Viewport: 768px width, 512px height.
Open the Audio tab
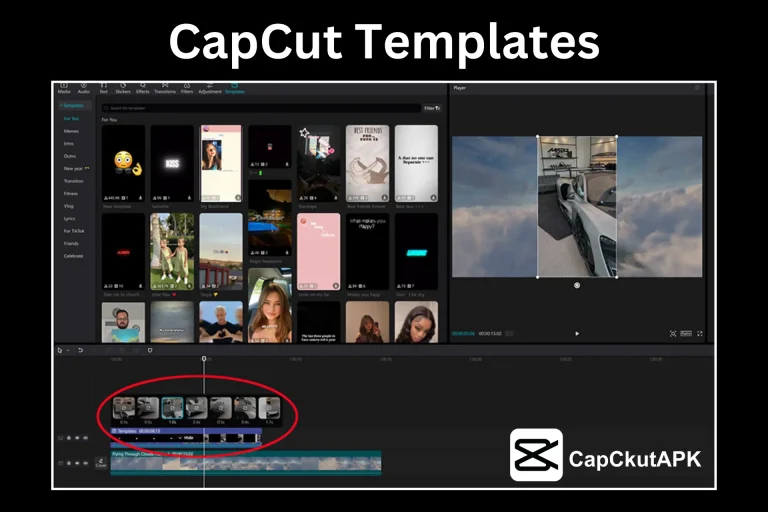[84, 88]
